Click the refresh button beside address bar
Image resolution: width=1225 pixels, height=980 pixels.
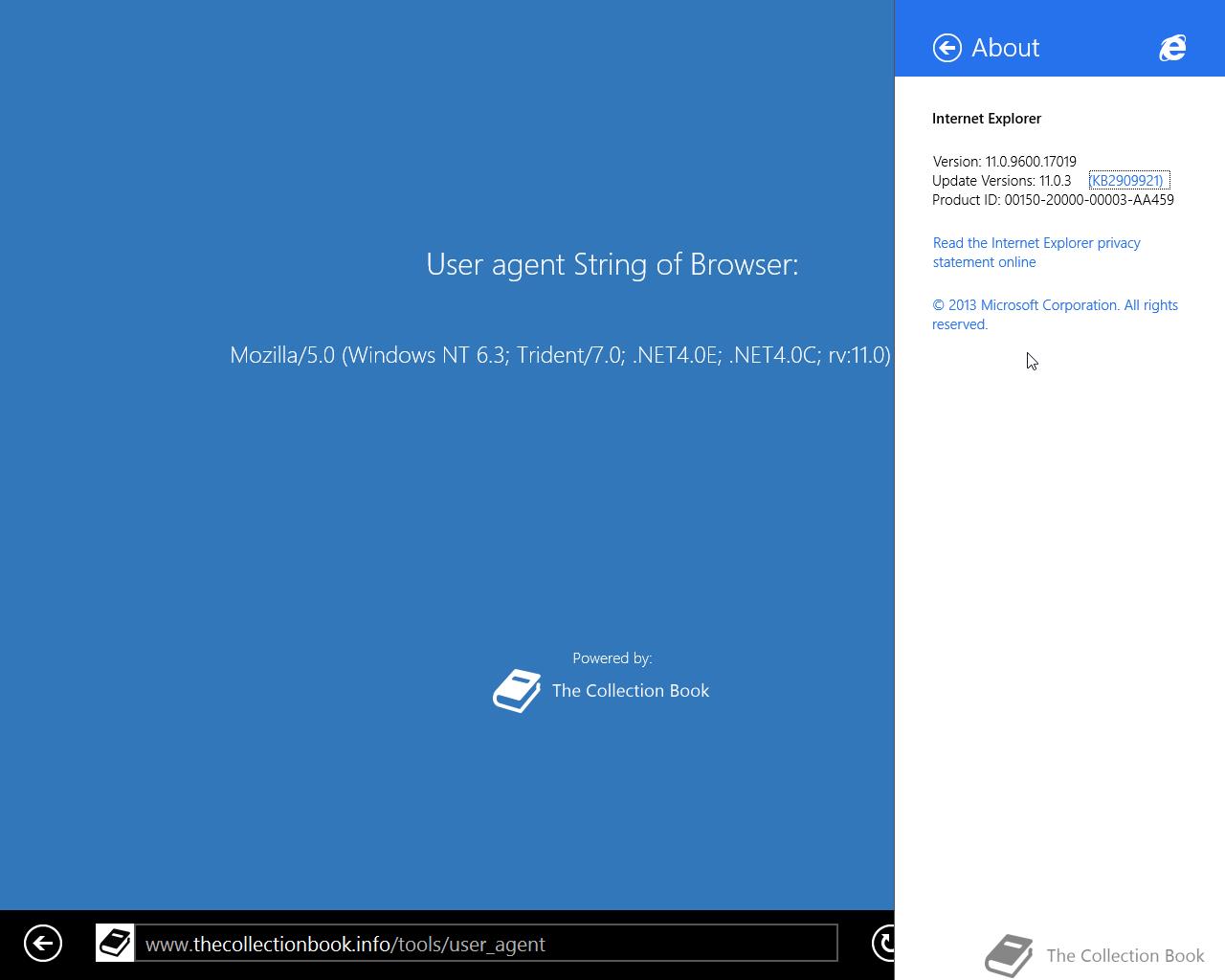[x=883, y=944]
